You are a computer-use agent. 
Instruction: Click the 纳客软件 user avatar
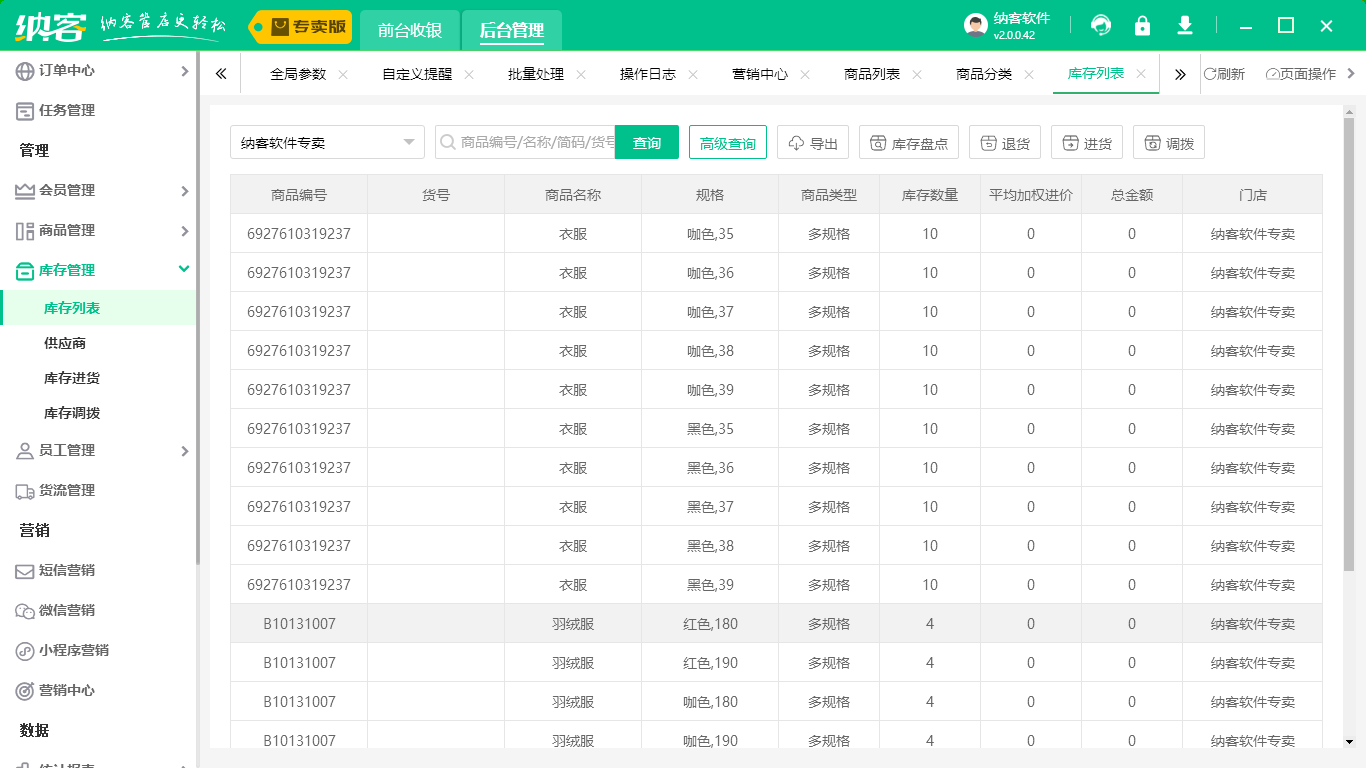pyautogui.click(x=975, y=26)
